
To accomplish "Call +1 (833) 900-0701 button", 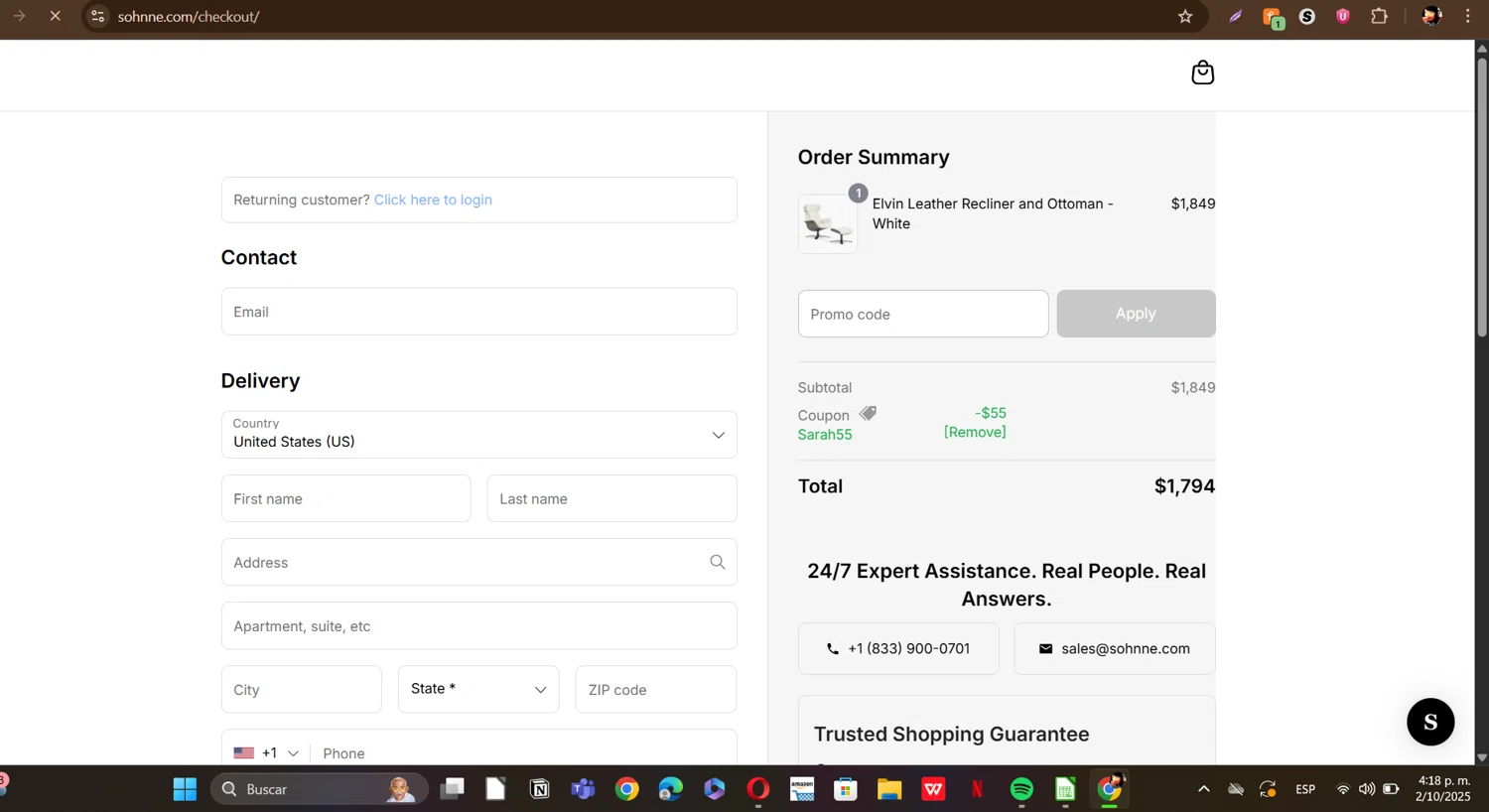I will tap(898, 648).
